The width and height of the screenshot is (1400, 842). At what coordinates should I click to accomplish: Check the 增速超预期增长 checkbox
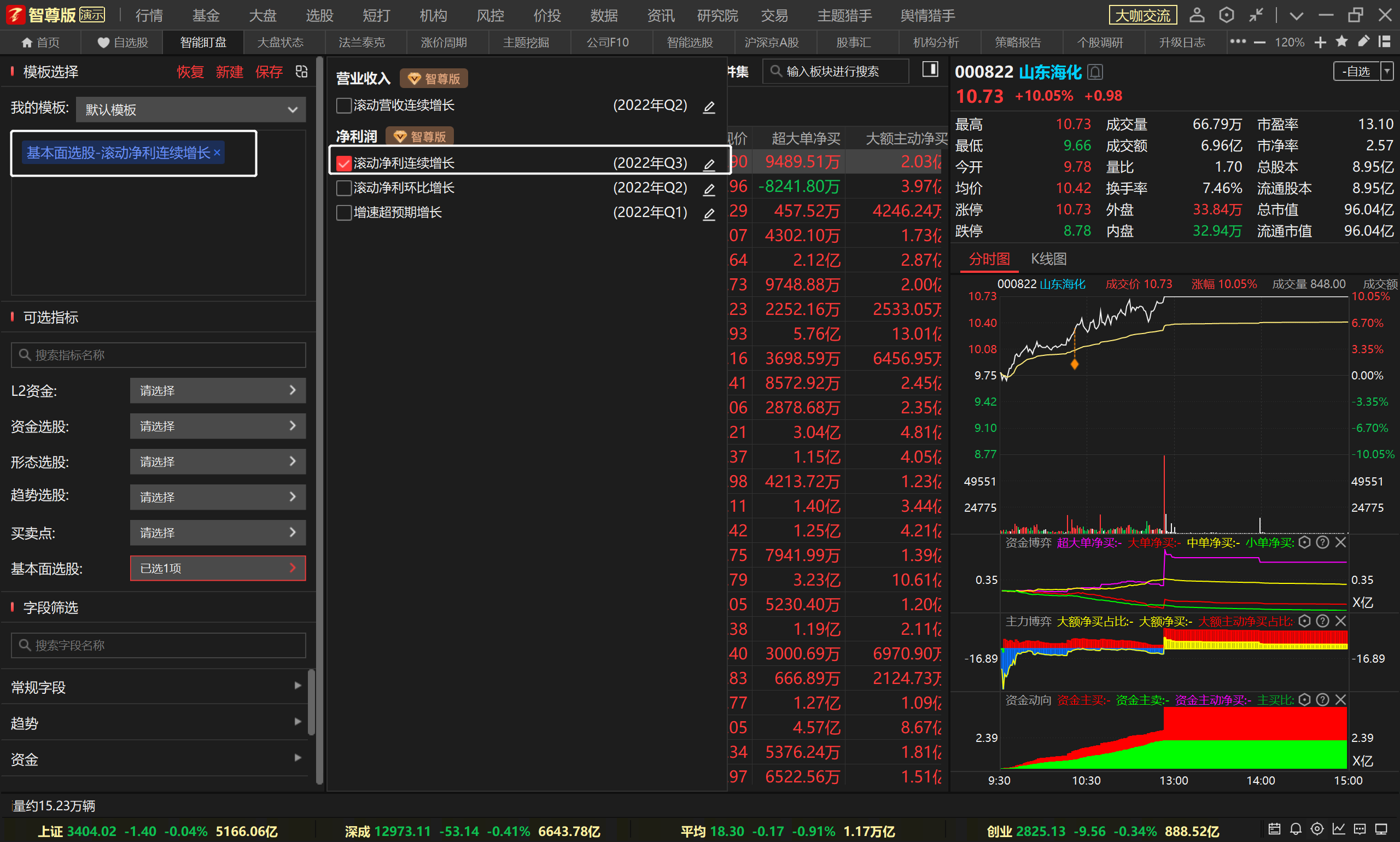pyautogui.click(x=344, y=213)
